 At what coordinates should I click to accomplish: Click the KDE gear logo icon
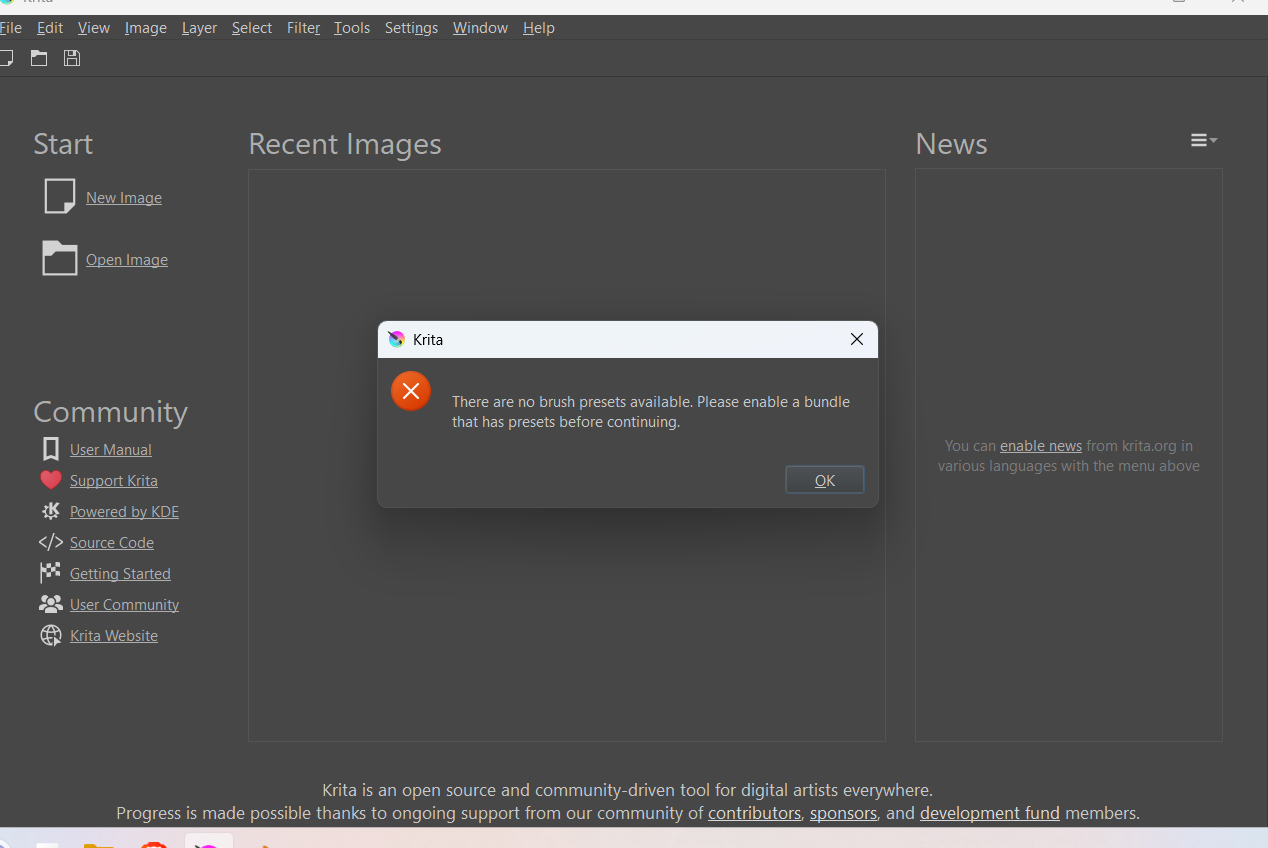pos(51,511)
